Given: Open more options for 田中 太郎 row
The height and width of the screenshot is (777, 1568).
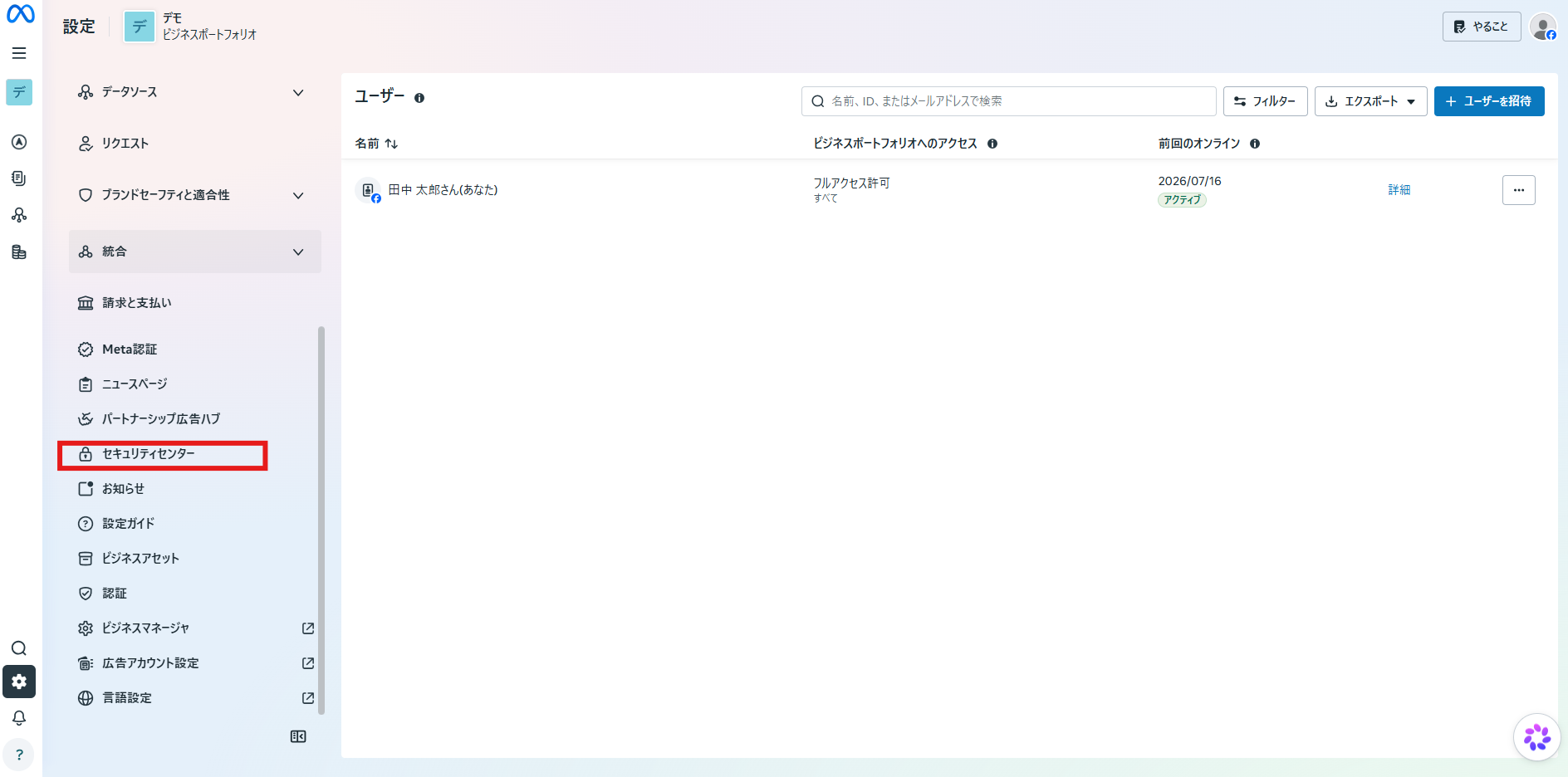Looking at the screenshot, I should pos(1519,190).
